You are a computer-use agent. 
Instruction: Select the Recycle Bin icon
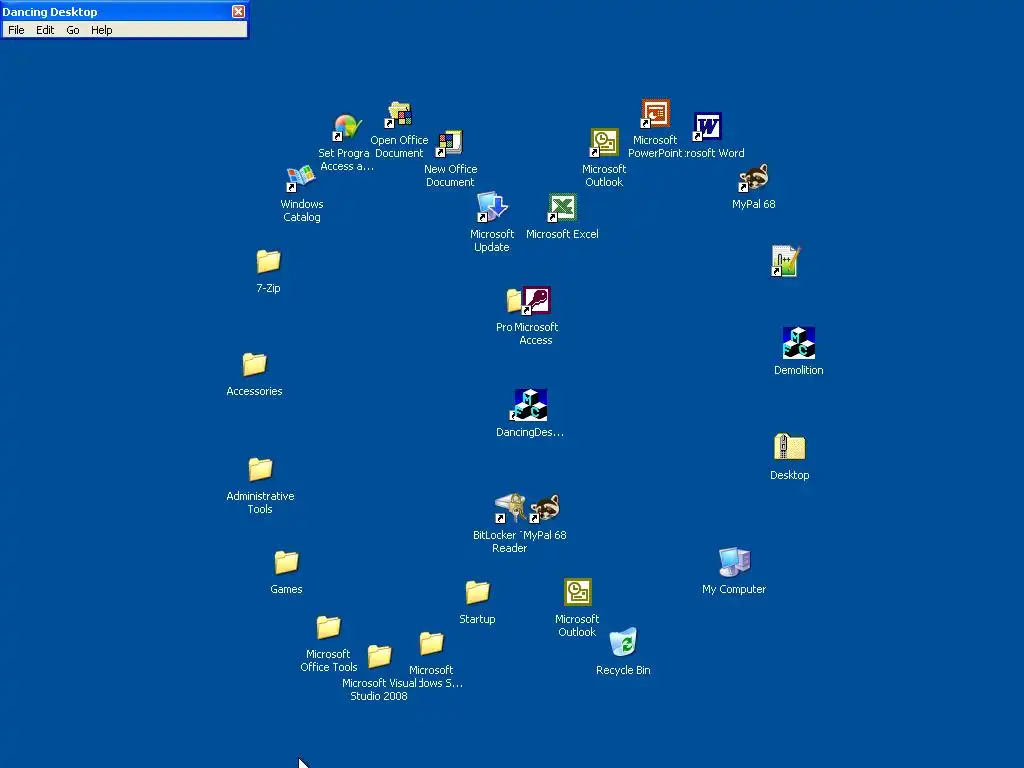pyautogui.click(x=623, y=643)
